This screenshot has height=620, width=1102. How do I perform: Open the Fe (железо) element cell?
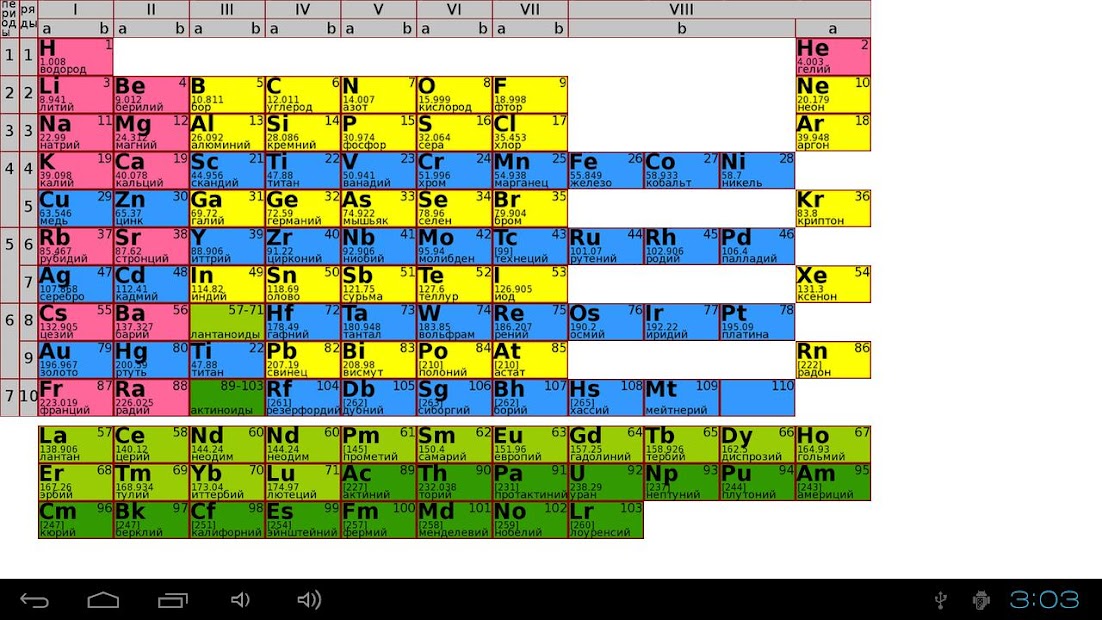(606, 171)
